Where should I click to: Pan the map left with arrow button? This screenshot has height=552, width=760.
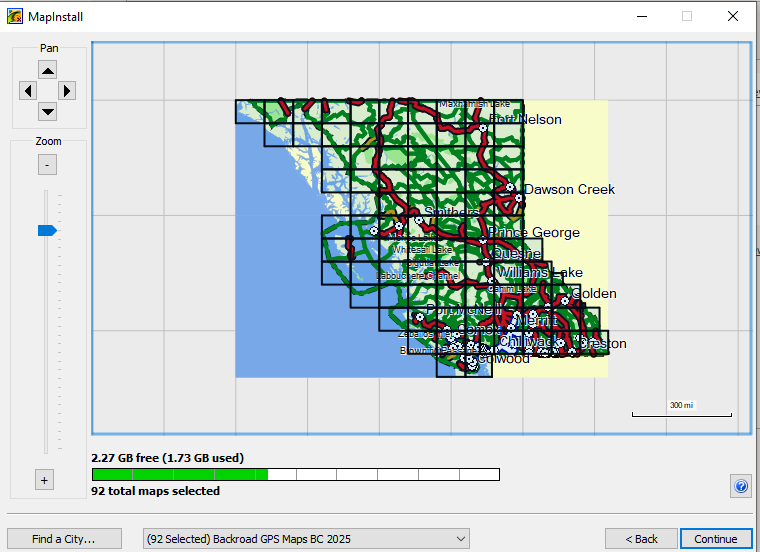28,91
